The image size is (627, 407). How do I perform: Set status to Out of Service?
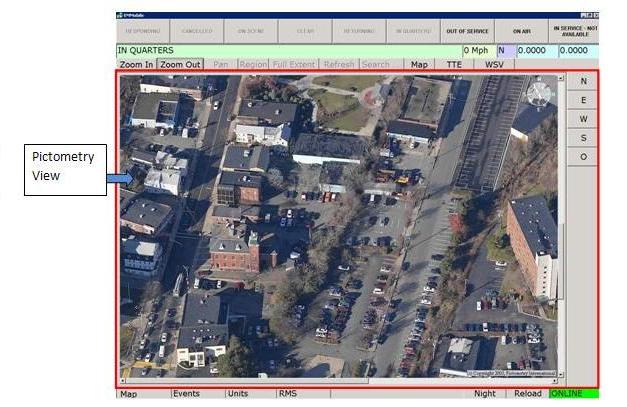[467, 31]
